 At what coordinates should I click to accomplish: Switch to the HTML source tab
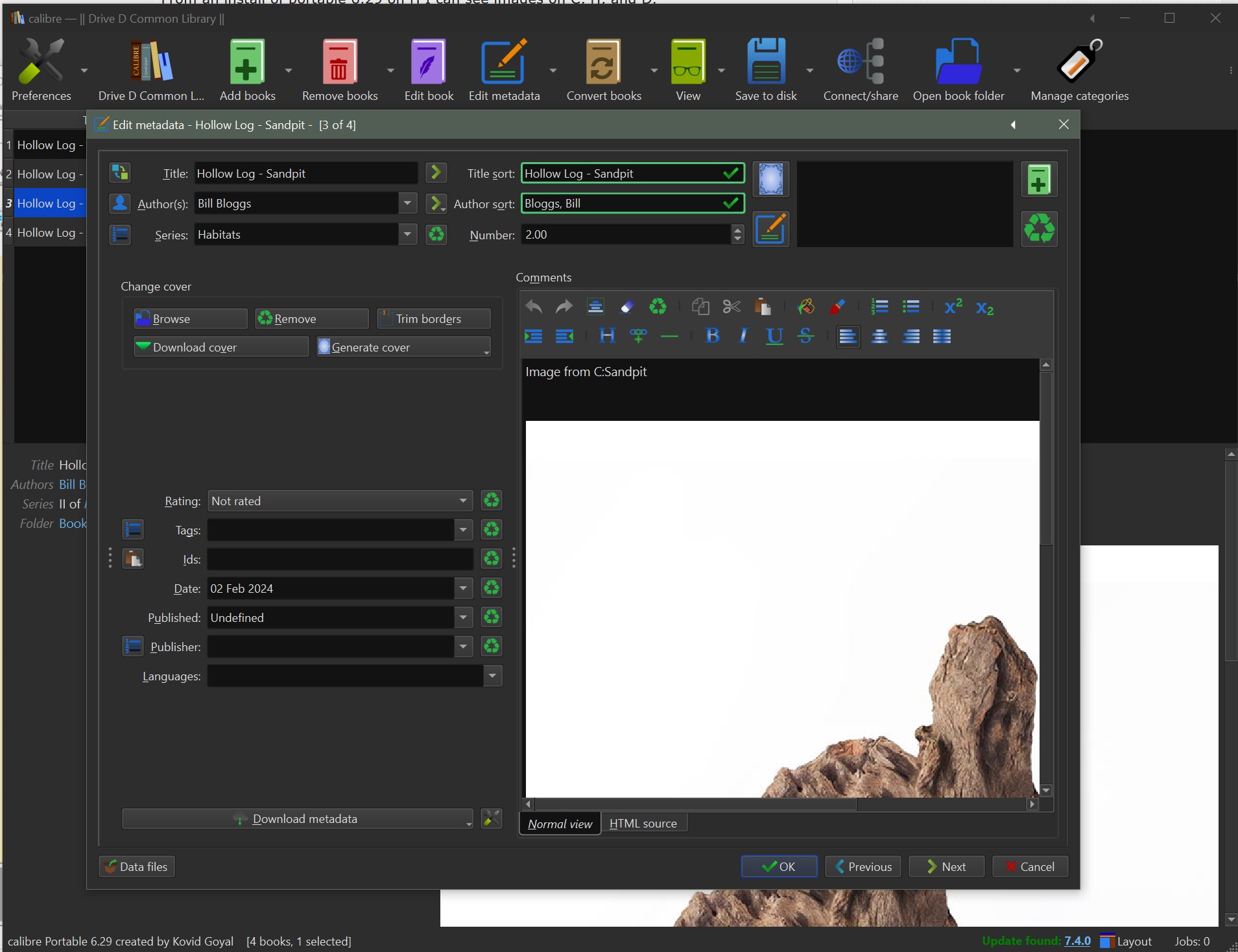click(x=643, y=823)
